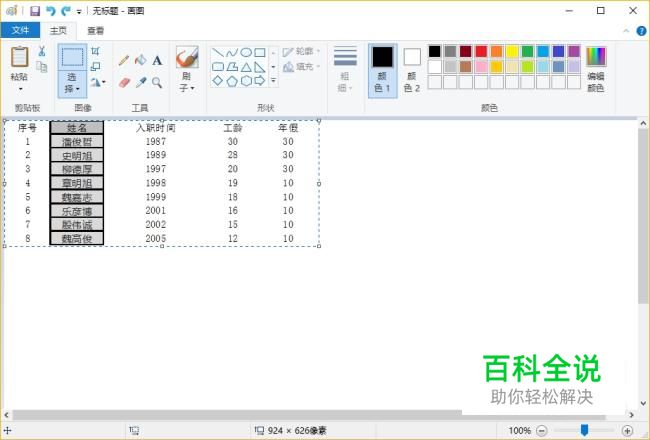Screen dimensions: 650x440
Task: Click the zoom in plus button
Action: click(627, 430)
